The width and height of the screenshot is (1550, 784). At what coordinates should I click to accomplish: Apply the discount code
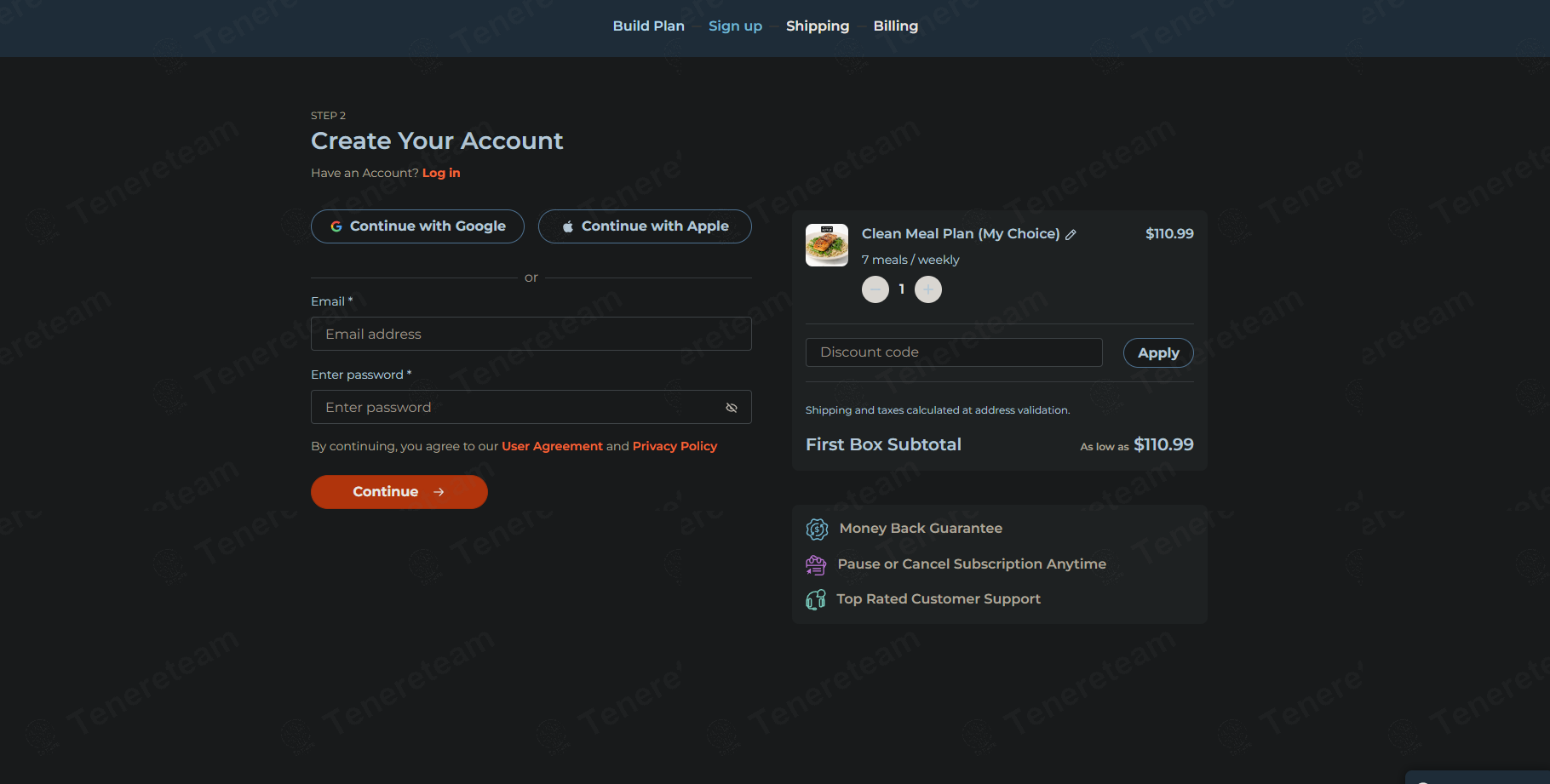1157,353
